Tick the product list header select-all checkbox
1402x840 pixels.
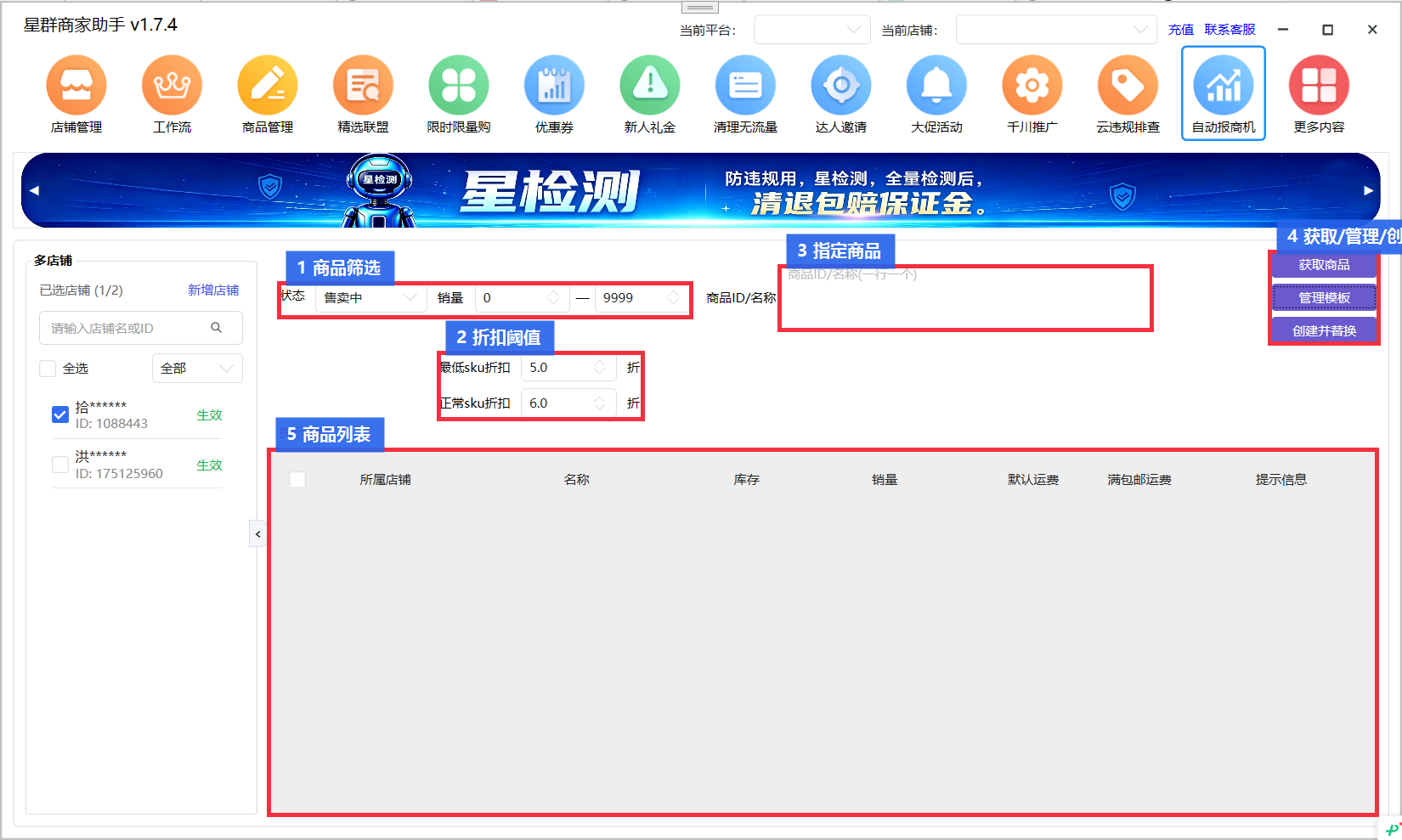[297, 480]
